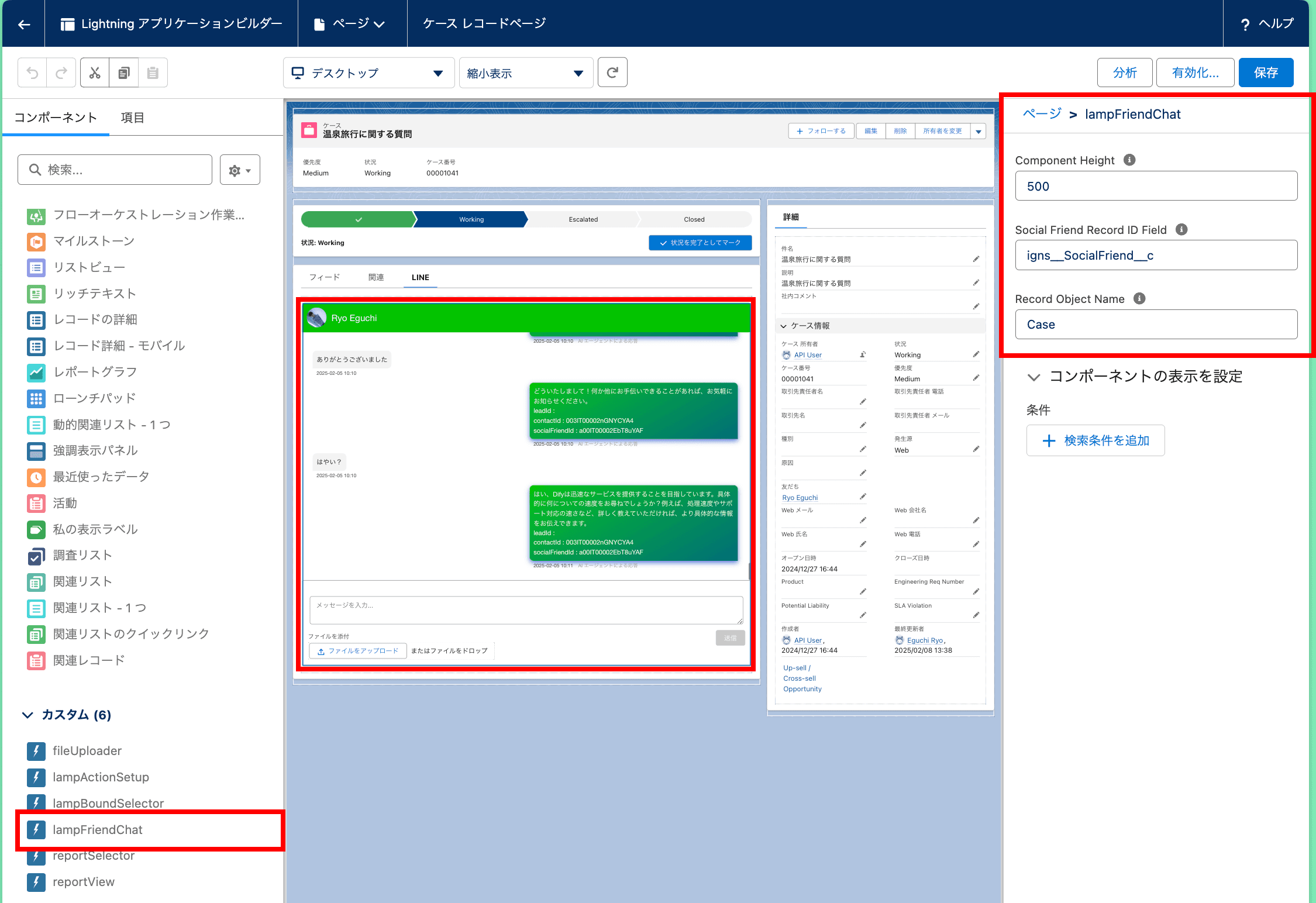
Task: Click the edit pencil next to 件名
Action: (x=976, y=259)
